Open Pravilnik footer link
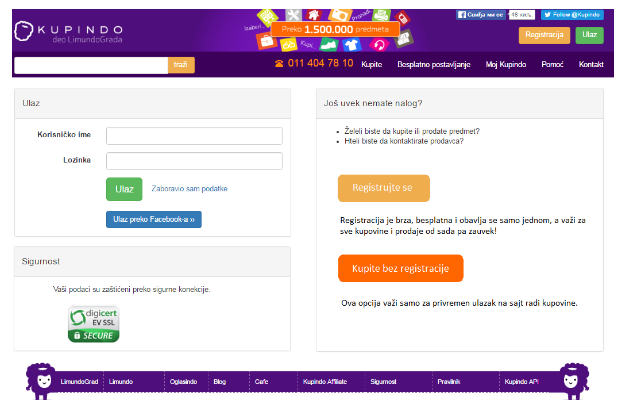The width and height of the screenshot is (621, 408). 449,381
